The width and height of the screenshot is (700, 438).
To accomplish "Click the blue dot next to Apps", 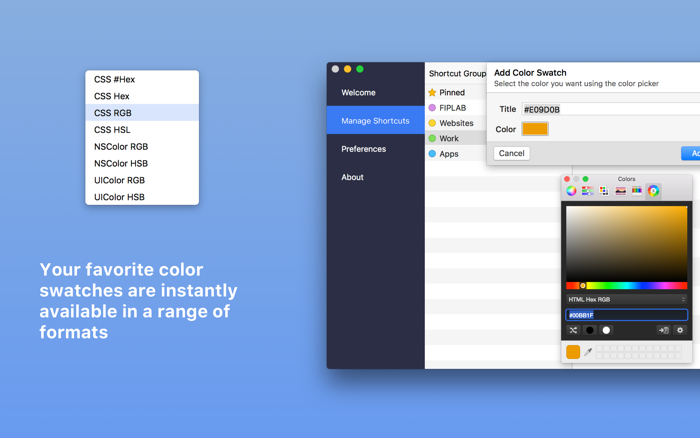I will 432,154.
